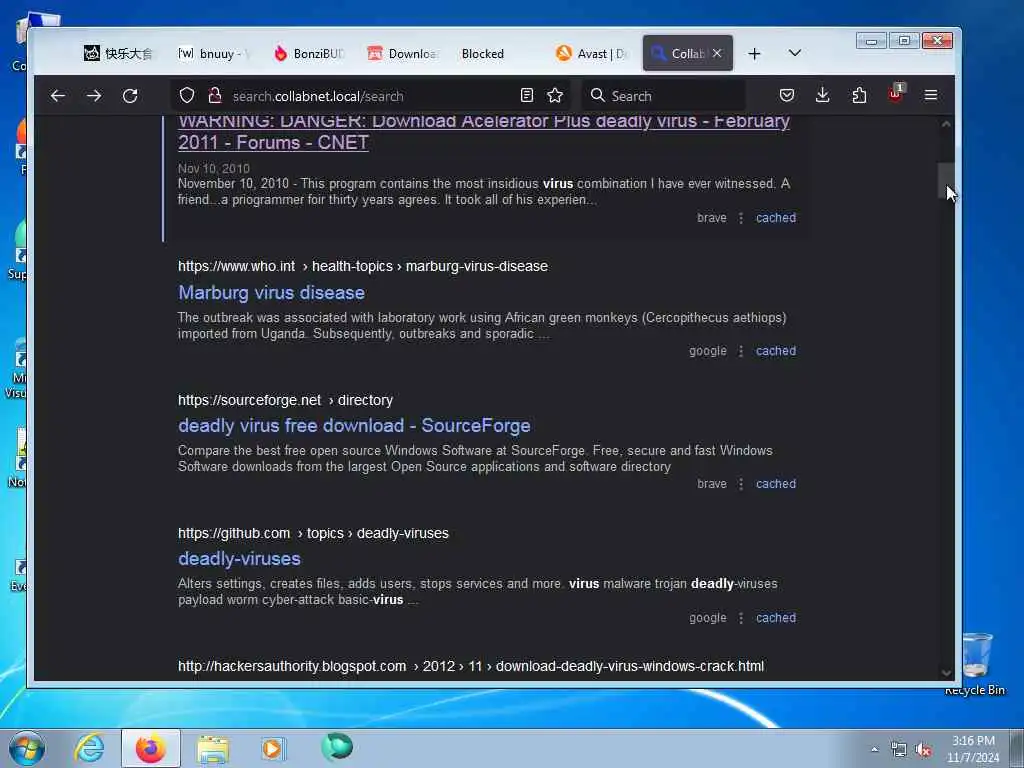
Task: Expand options dots for deadly-viruses result
Action: [741, 618]
